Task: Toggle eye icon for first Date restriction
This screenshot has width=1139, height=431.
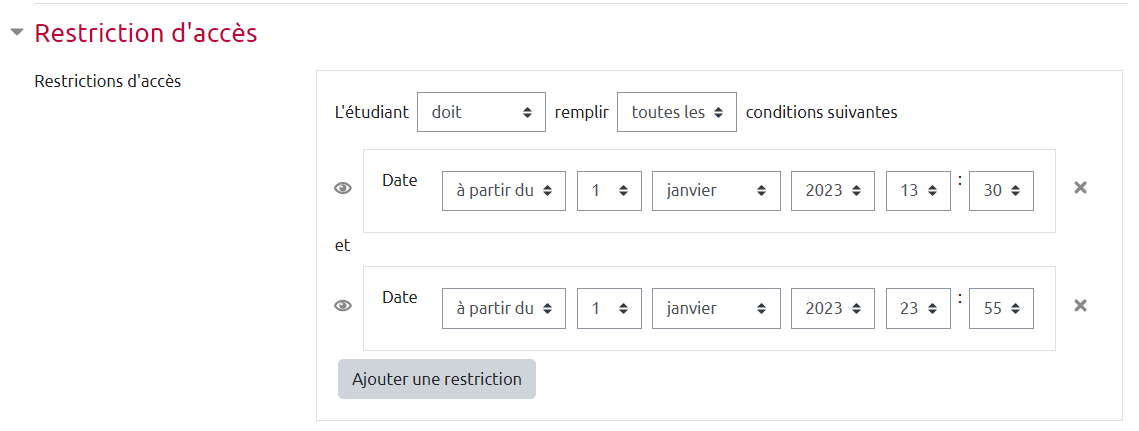Action: [343, 188]
